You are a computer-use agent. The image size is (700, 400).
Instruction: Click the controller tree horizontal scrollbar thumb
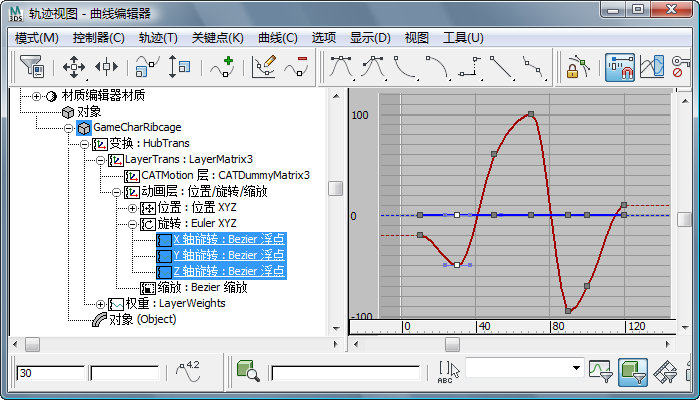32,344
